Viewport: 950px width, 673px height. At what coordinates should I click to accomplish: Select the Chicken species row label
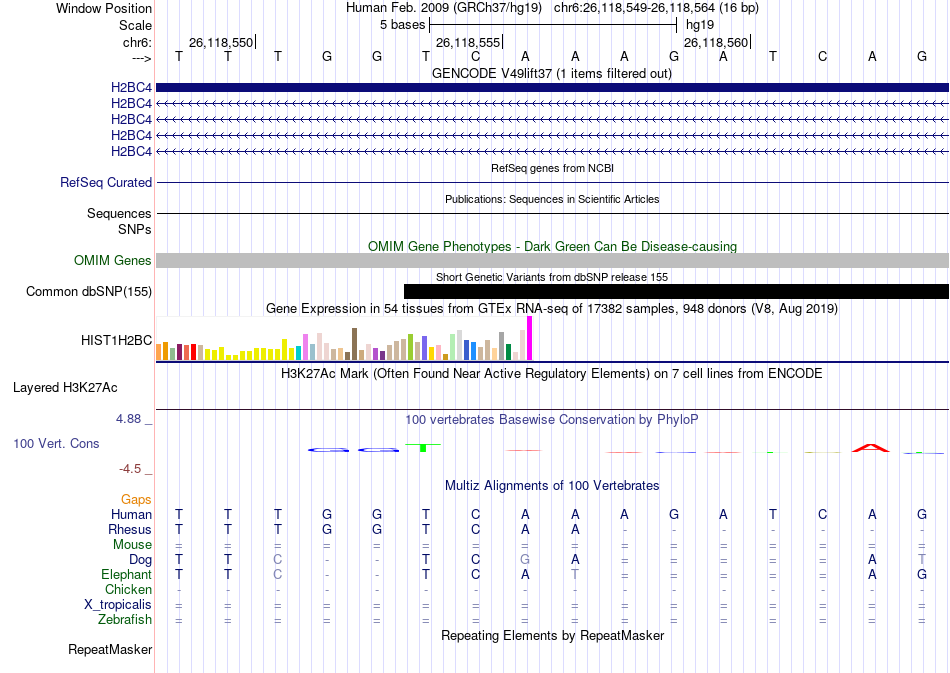click(x=128, y=589)
